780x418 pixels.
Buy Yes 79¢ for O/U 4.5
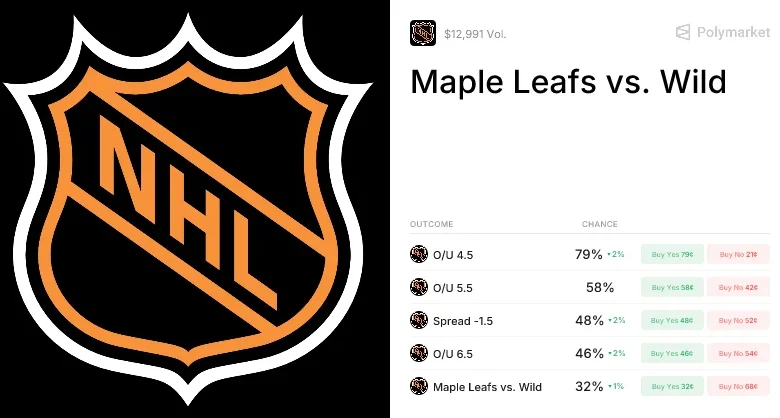pos(672,254)
